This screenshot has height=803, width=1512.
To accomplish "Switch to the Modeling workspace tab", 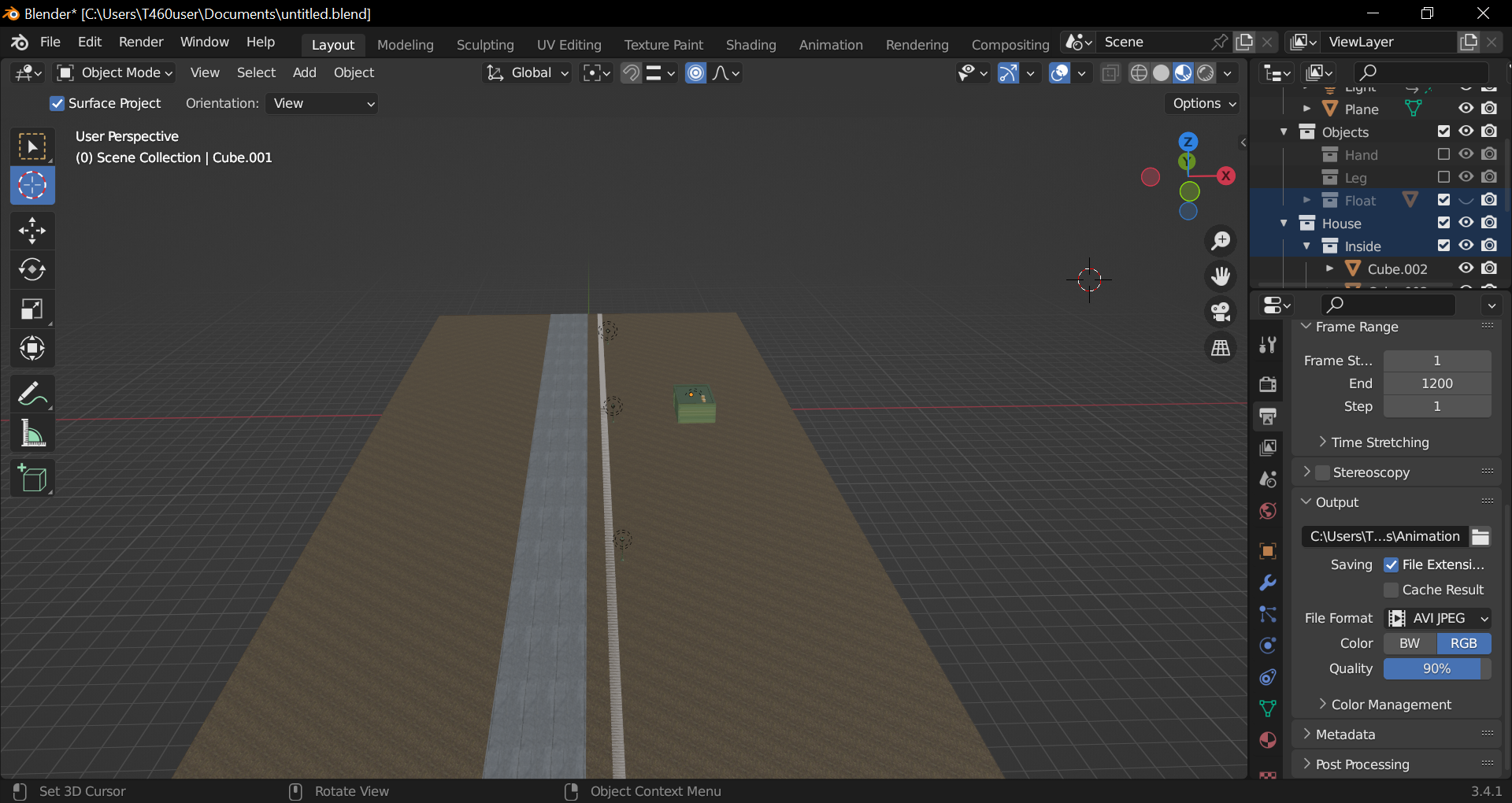I will (x=406, y=45).
